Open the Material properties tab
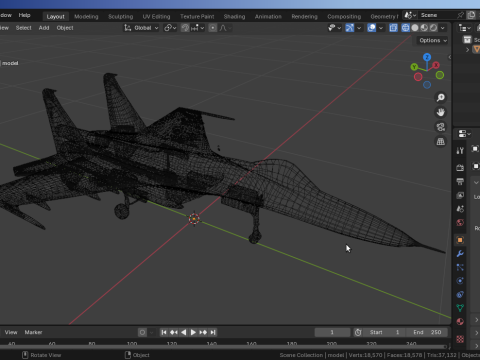 click(x=460, y=322)
